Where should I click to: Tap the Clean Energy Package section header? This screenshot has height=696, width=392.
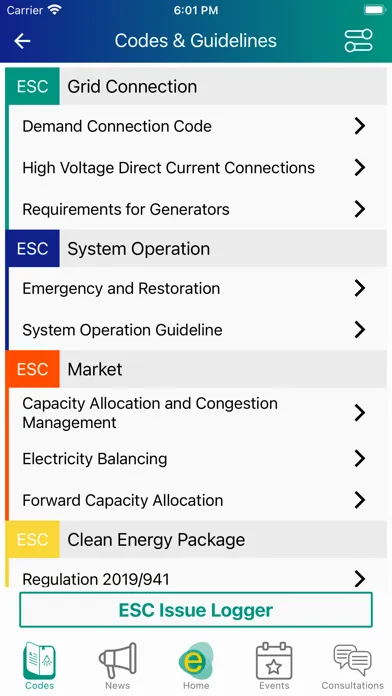(196, 539)
